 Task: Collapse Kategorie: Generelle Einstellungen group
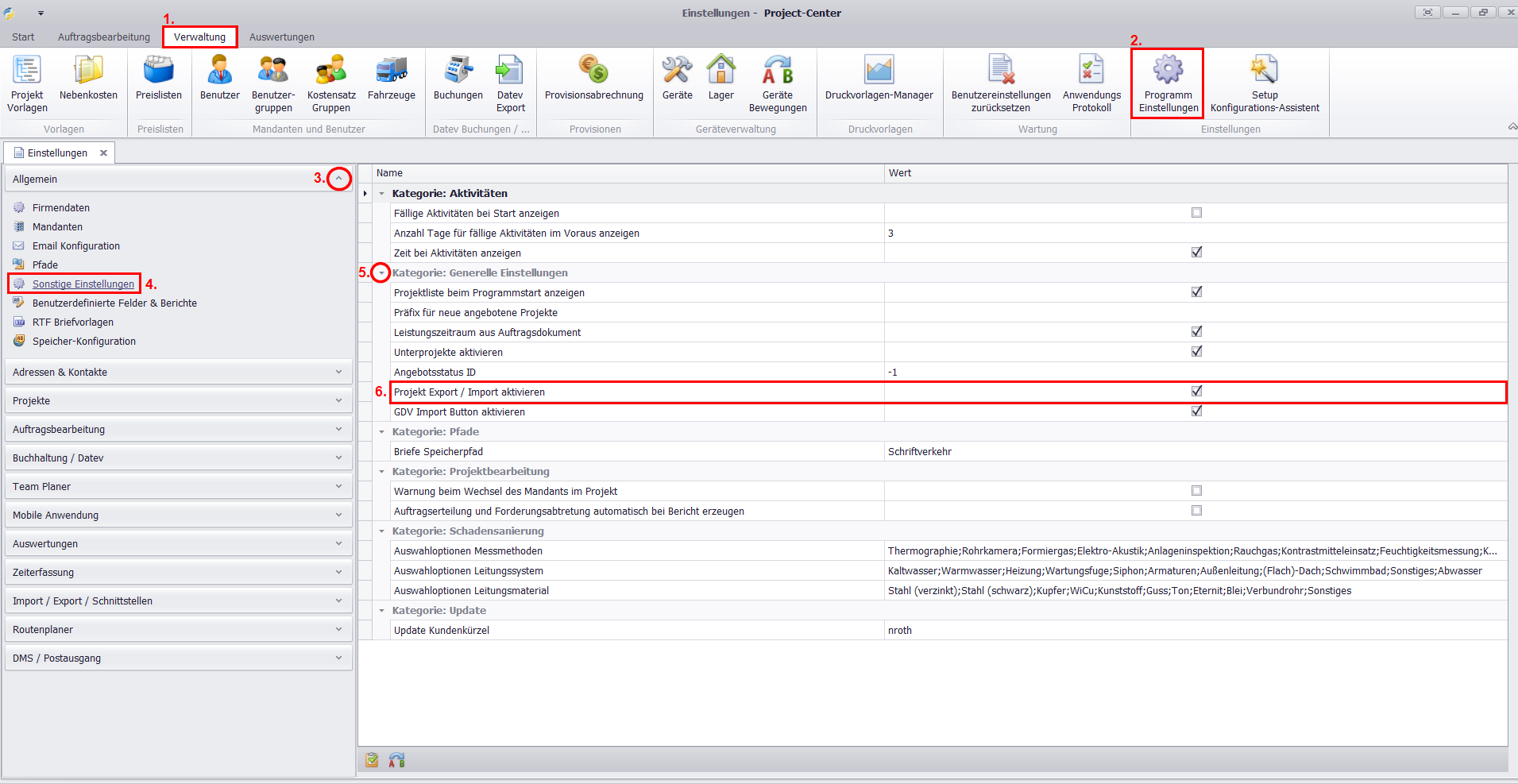[x=382, y=273]
